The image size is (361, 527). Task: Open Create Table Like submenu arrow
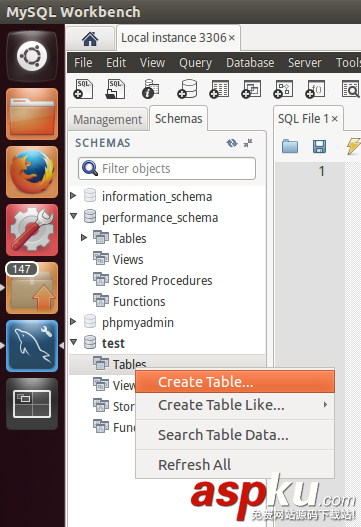click(x=325, y=405)
